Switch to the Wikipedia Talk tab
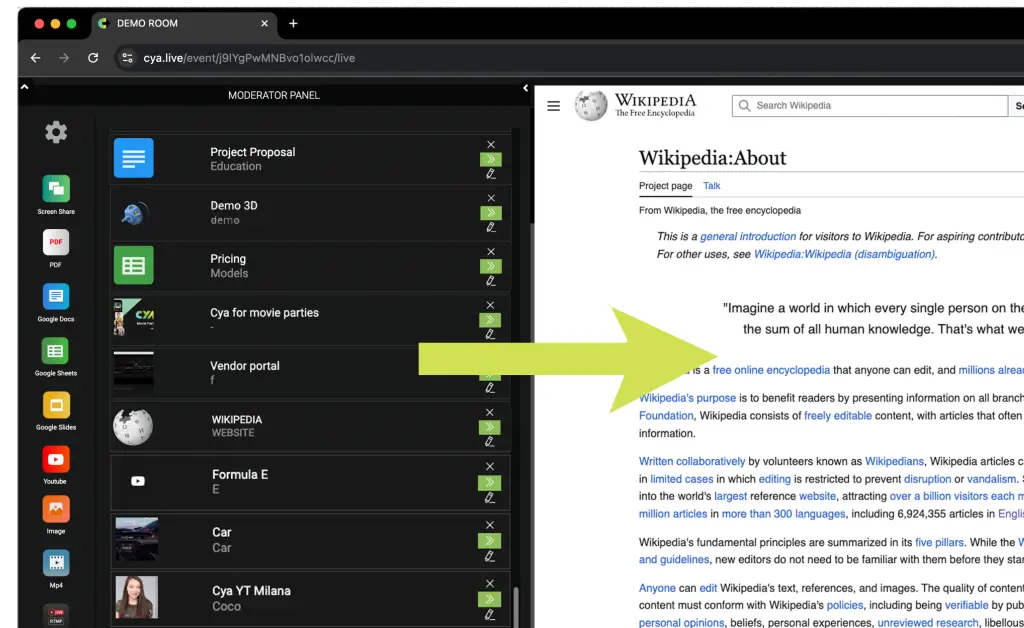Screen dimensions: 1024x628 tap(712, 186)
